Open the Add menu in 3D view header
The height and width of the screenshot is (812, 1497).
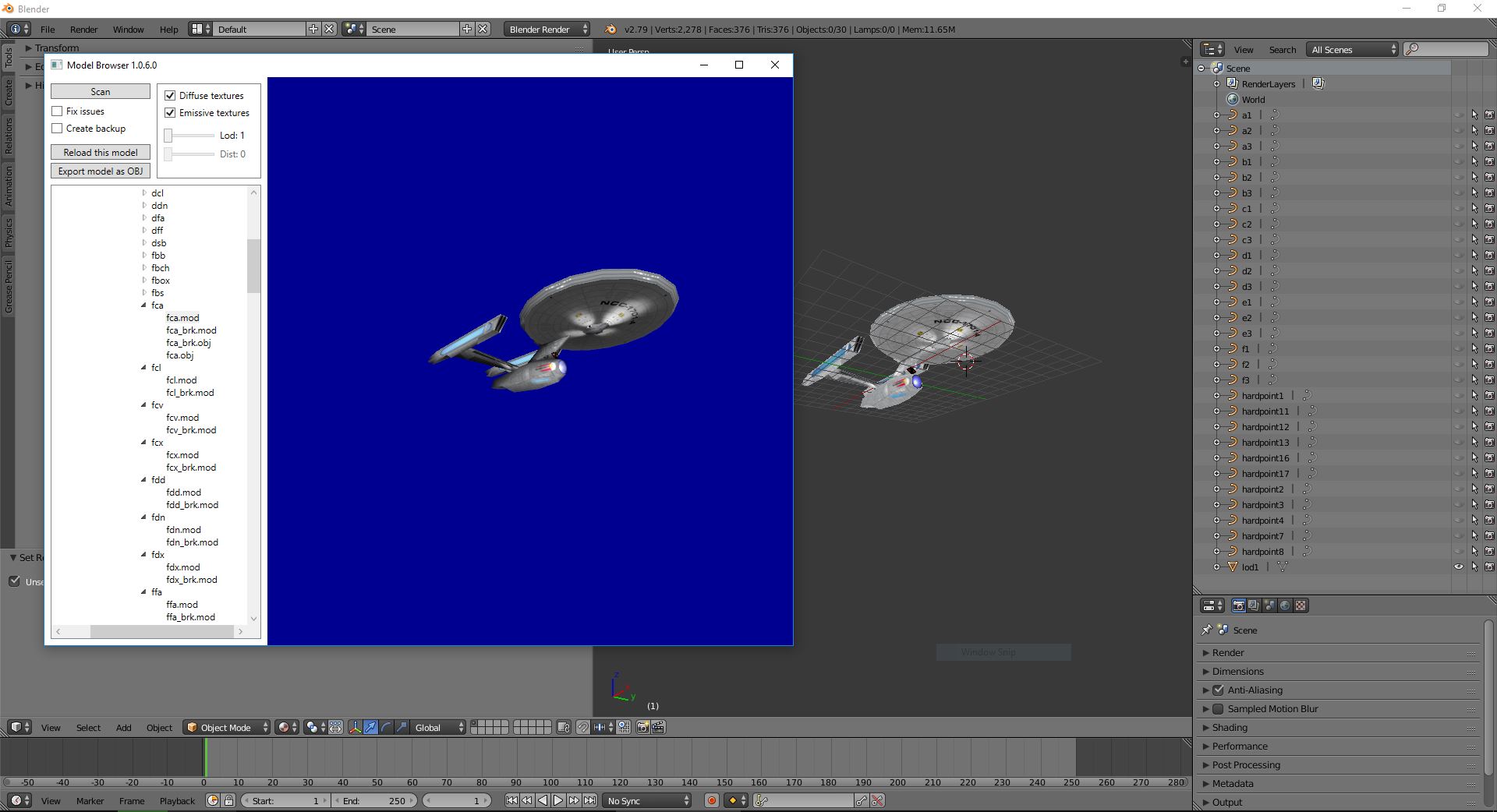pos(123,727)
